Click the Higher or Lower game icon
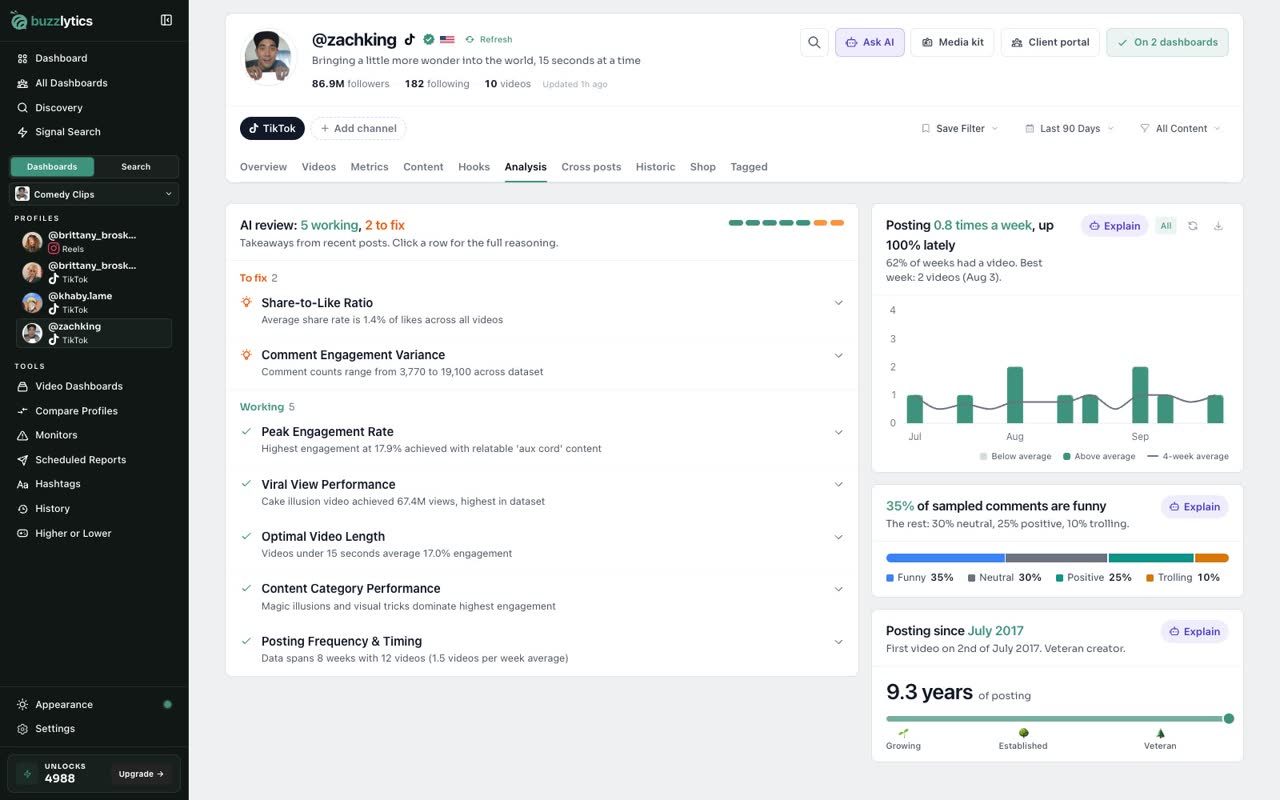 (23, 533)
